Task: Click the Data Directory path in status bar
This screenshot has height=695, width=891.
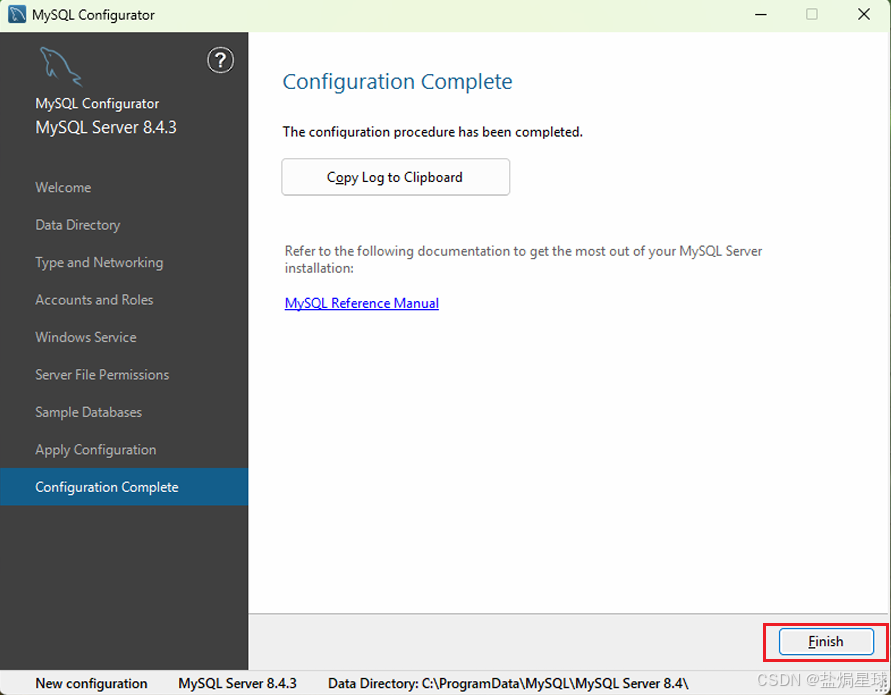Action: point(508,683)
